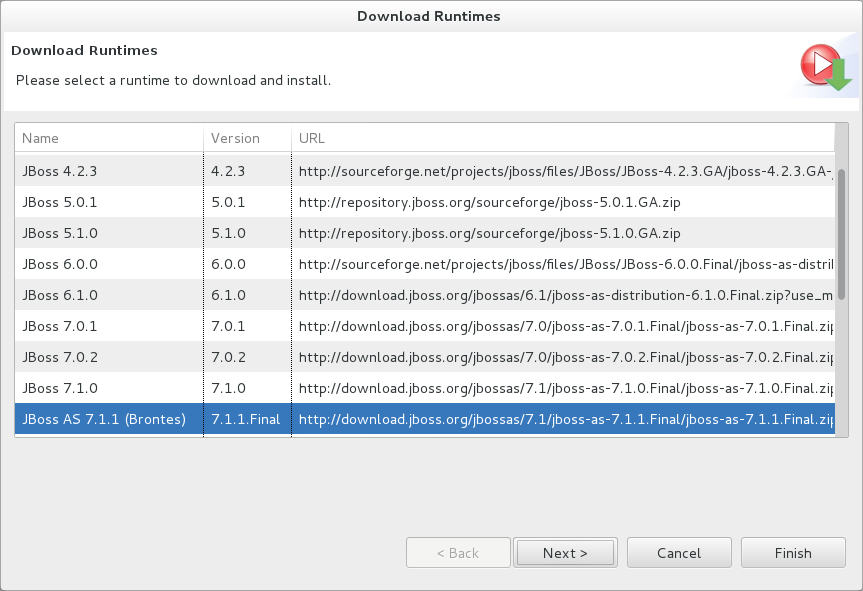Click the Next button to proceed
The height and width of the screenshot is (591, 863).
pyautogui.click(x=565, y=552)
